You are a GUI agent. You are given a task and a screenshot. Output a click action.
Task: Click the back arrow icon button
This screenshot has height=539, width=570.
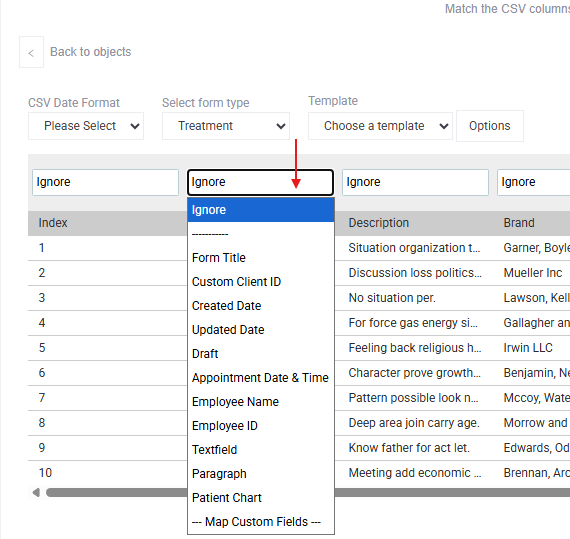(x=31, y=52)
